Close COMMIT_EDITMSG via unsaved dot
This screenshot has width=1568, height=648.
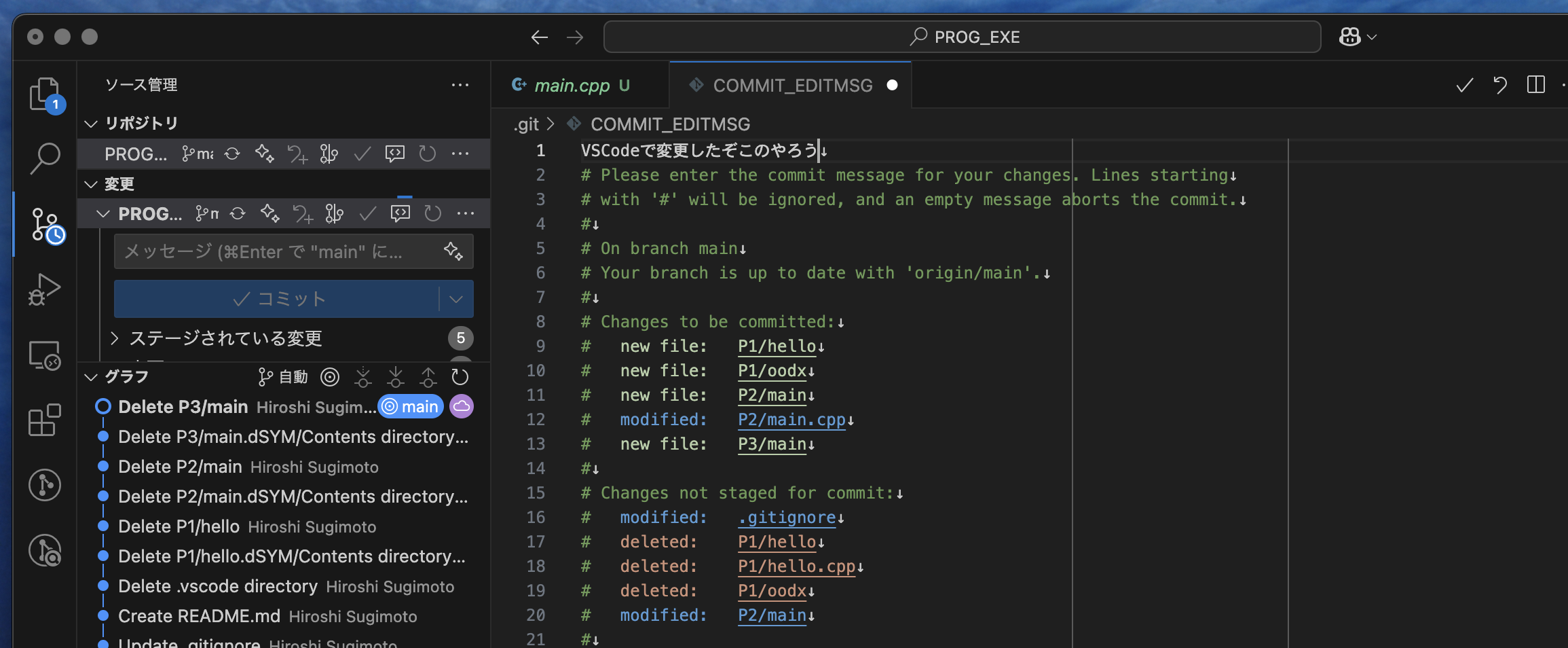(x=893, y=85)
